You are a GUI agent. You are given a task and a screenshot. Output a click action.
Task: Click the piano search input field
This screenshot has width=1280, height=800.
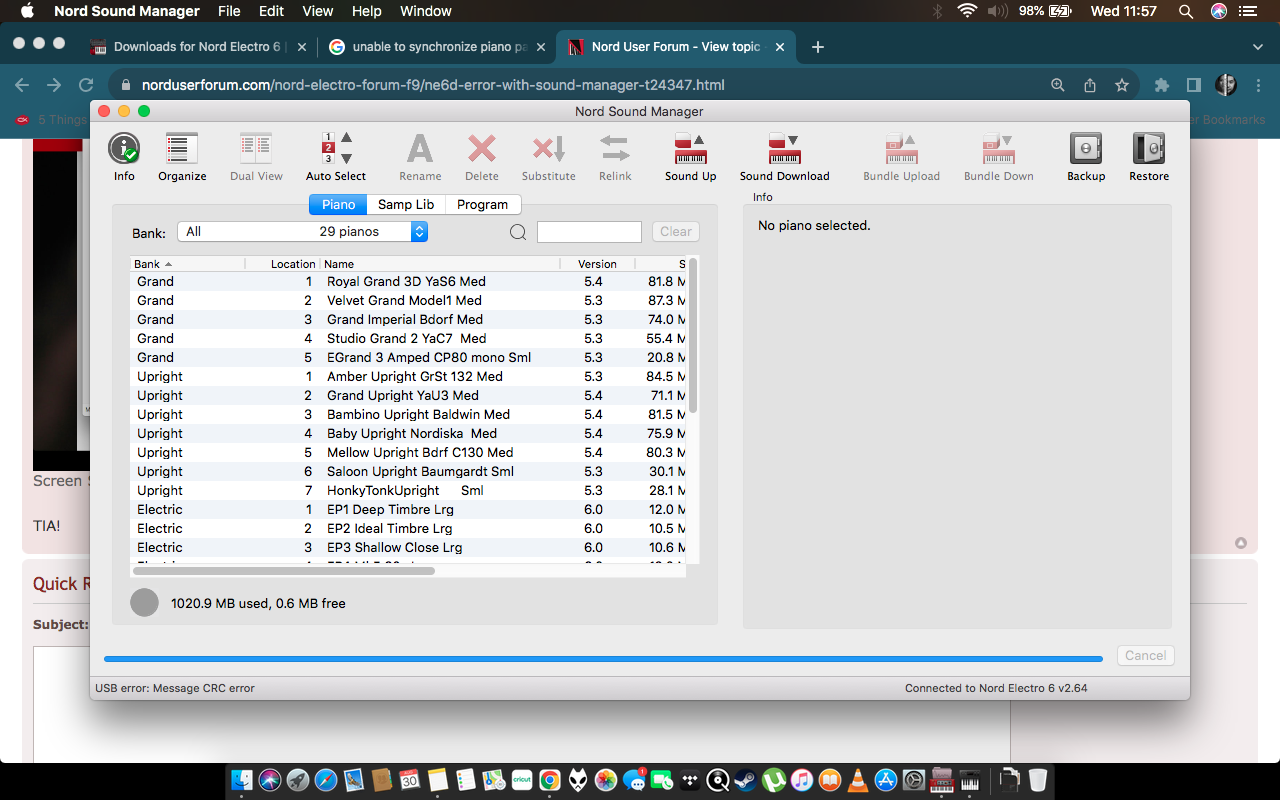coord(589,232)
